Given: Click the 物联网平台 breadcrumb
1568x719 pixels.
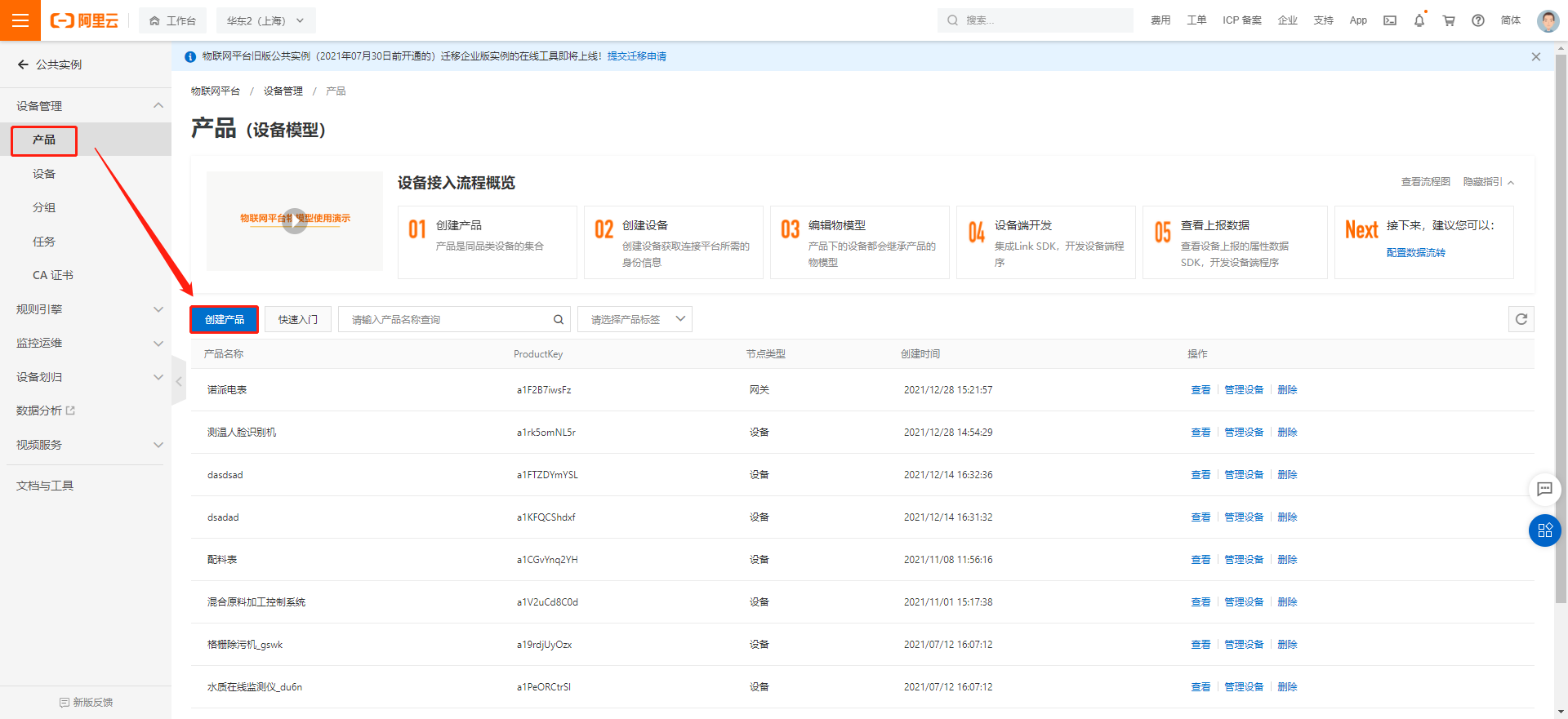Looking at the screenshot, I should coord(216,91).
